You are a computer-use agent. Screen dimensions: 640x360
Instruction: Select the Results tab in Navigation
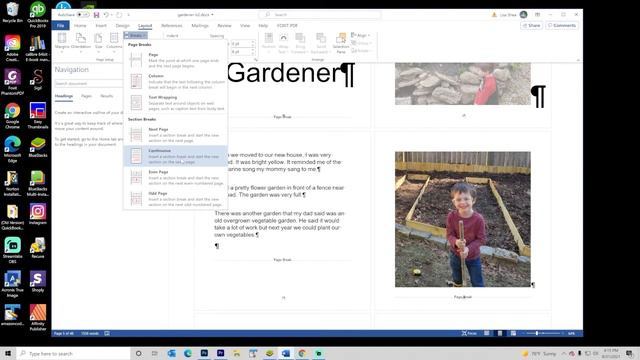tap(107, 96)
